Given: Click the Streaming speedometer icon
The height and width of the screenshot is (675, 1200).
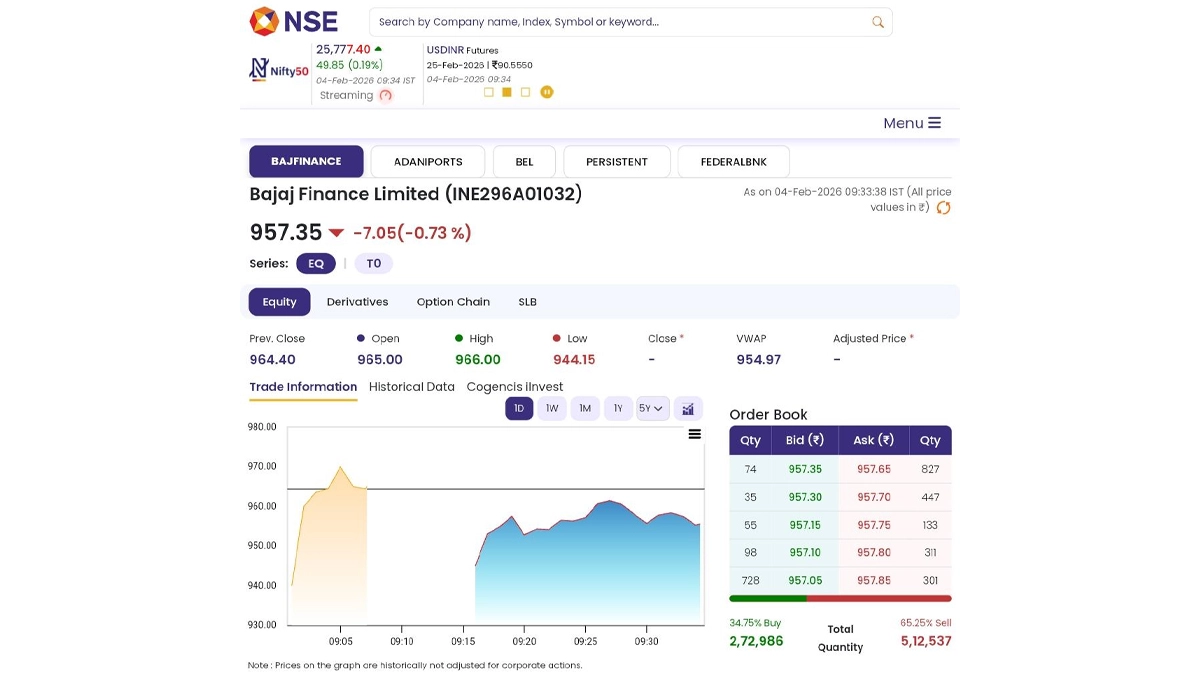Looking at the screenshot, I should point(386,96).
